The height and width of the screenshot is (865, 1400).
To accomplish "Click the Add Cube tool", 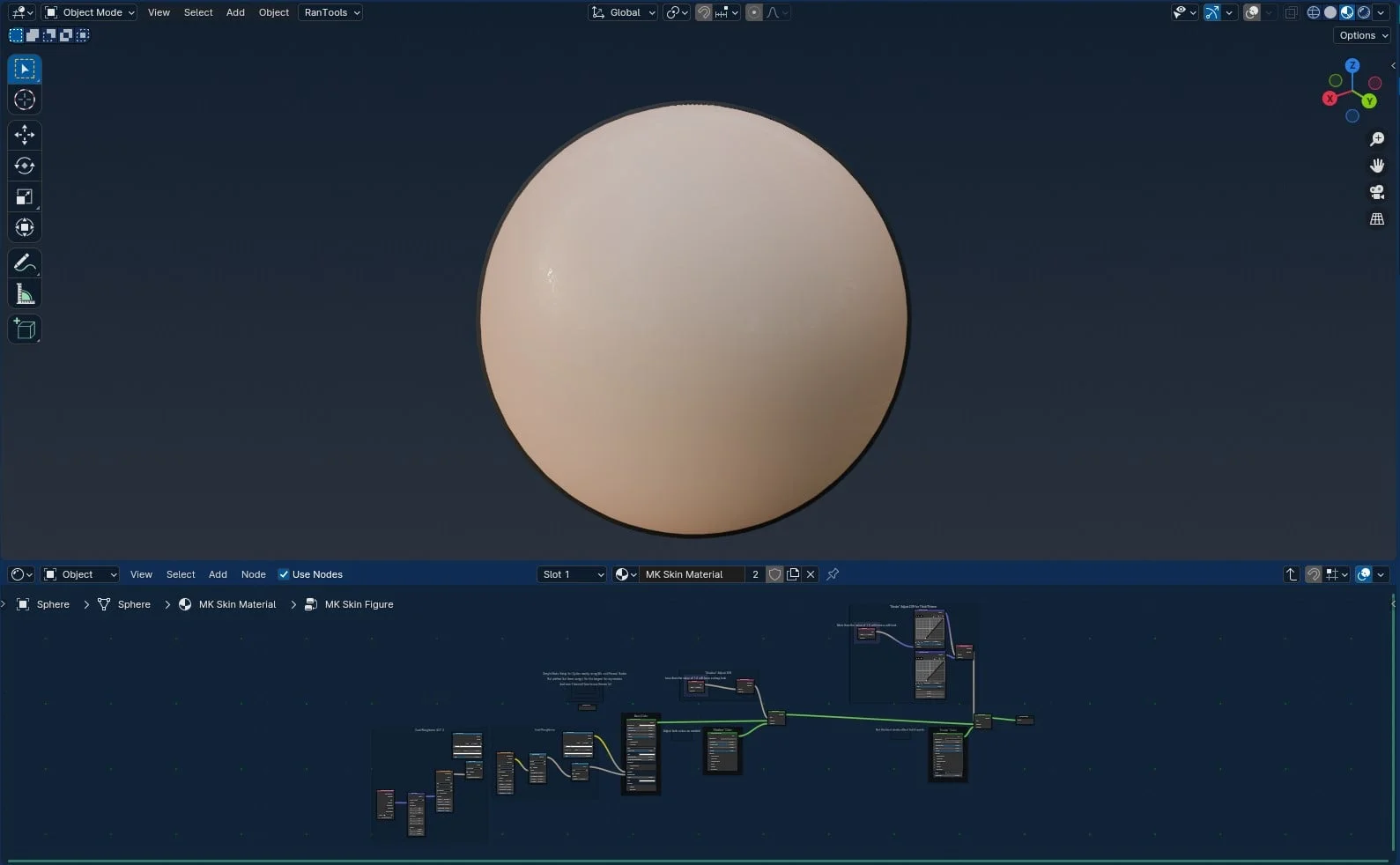I will pyautogui.click(x=25, y=329).
